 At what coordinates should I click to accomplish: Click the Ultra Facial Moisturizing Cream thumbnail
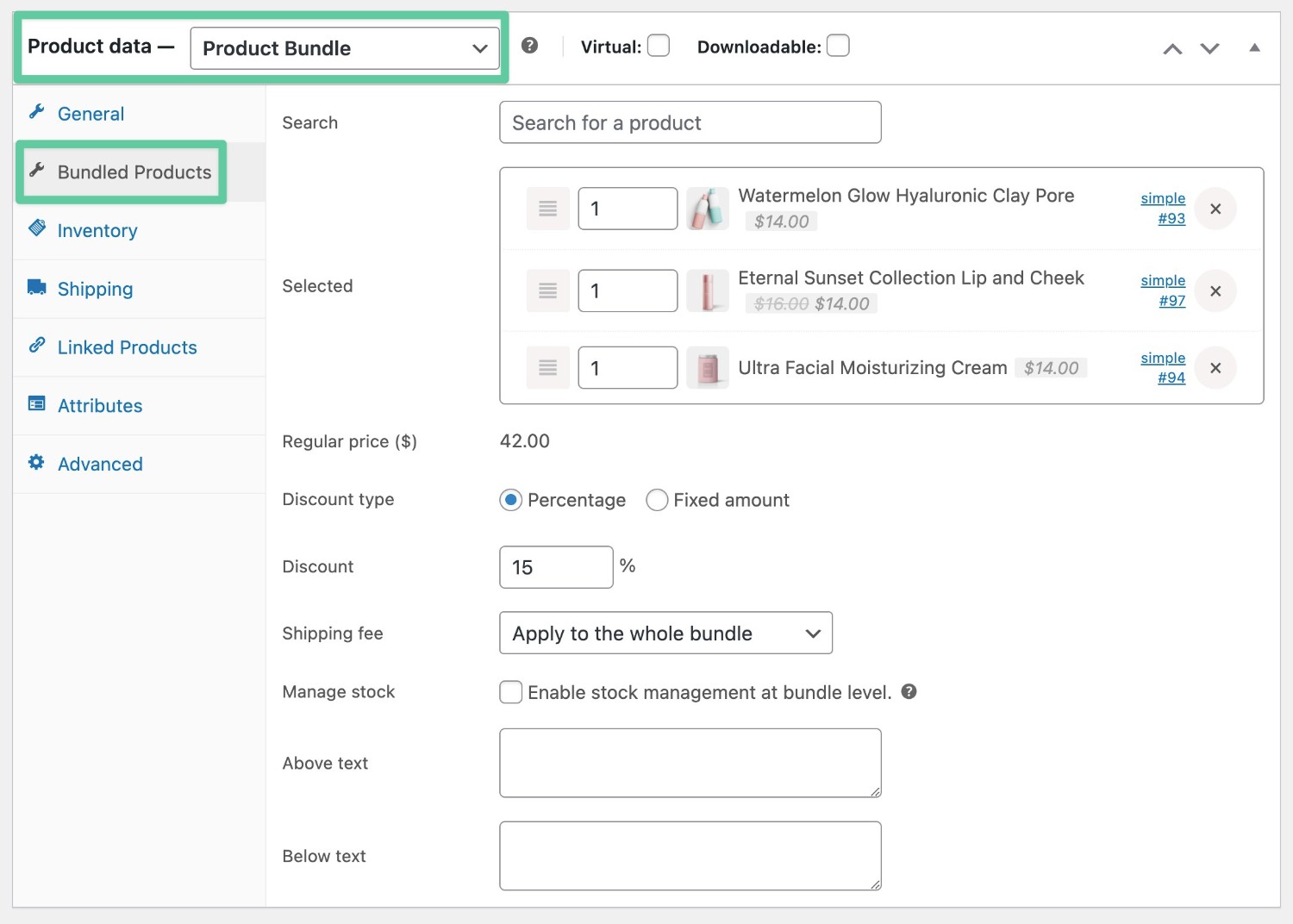pyautogui.click(x=708, y=368)
